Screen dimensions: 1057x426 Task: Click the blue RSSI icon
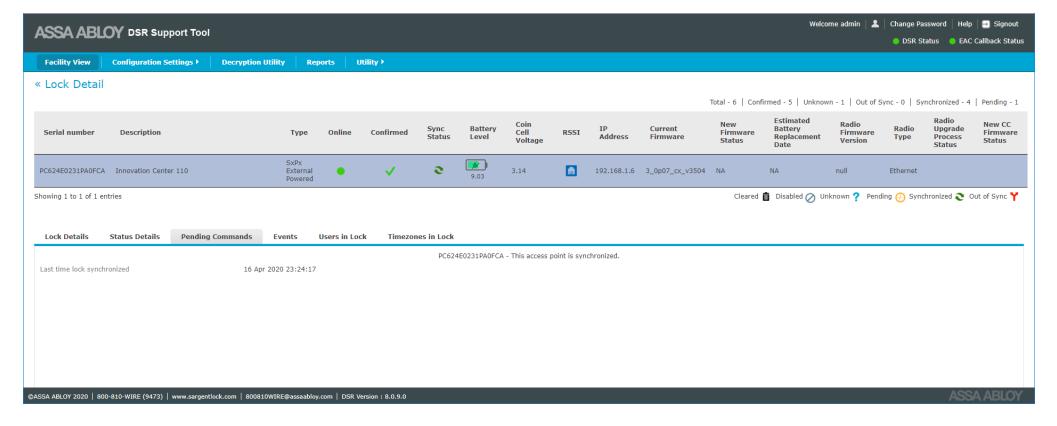pos(571,171)
